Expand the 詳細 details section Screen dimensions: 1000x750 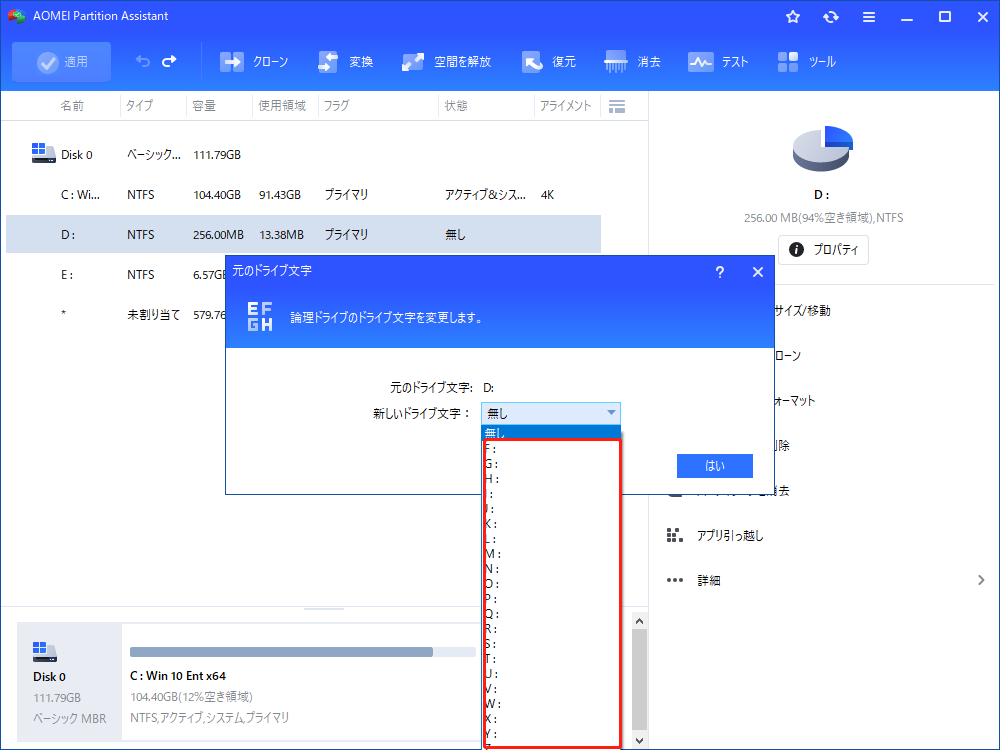click(826, 580)
